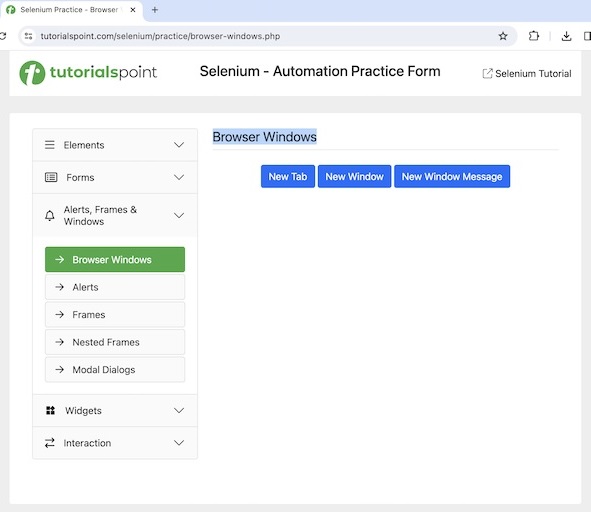The image size is (591, 512).
Task: Click the external link icon beside Selenium Tutorial
Action: tap(487, 74)
